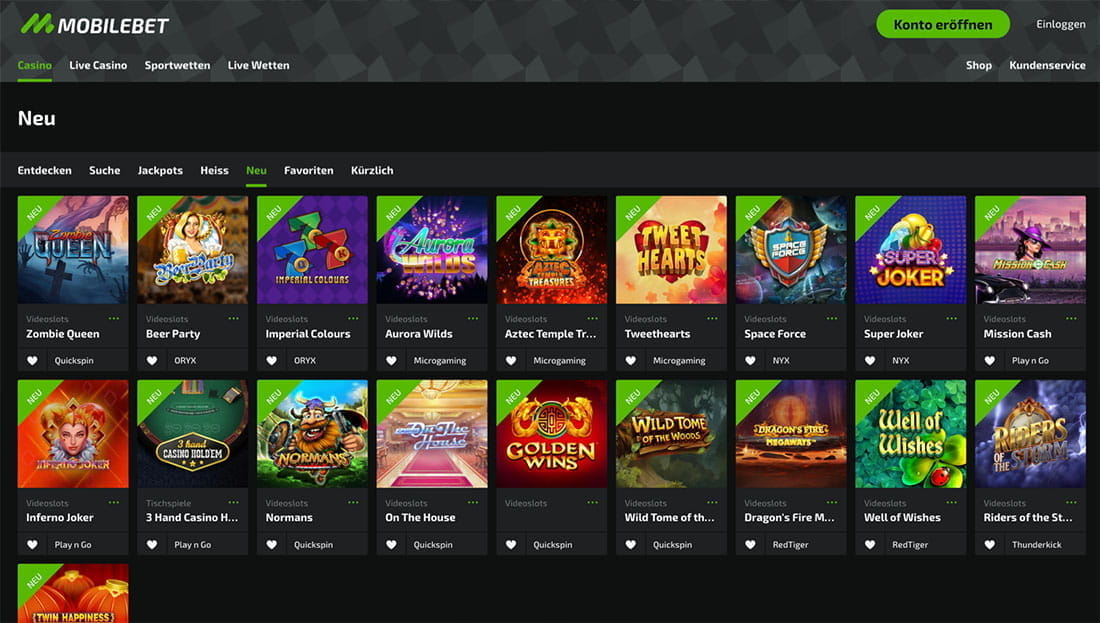Favorite Aztec Temple Treasures with heart icon
Screen dimensions: 1100x623
511,361
